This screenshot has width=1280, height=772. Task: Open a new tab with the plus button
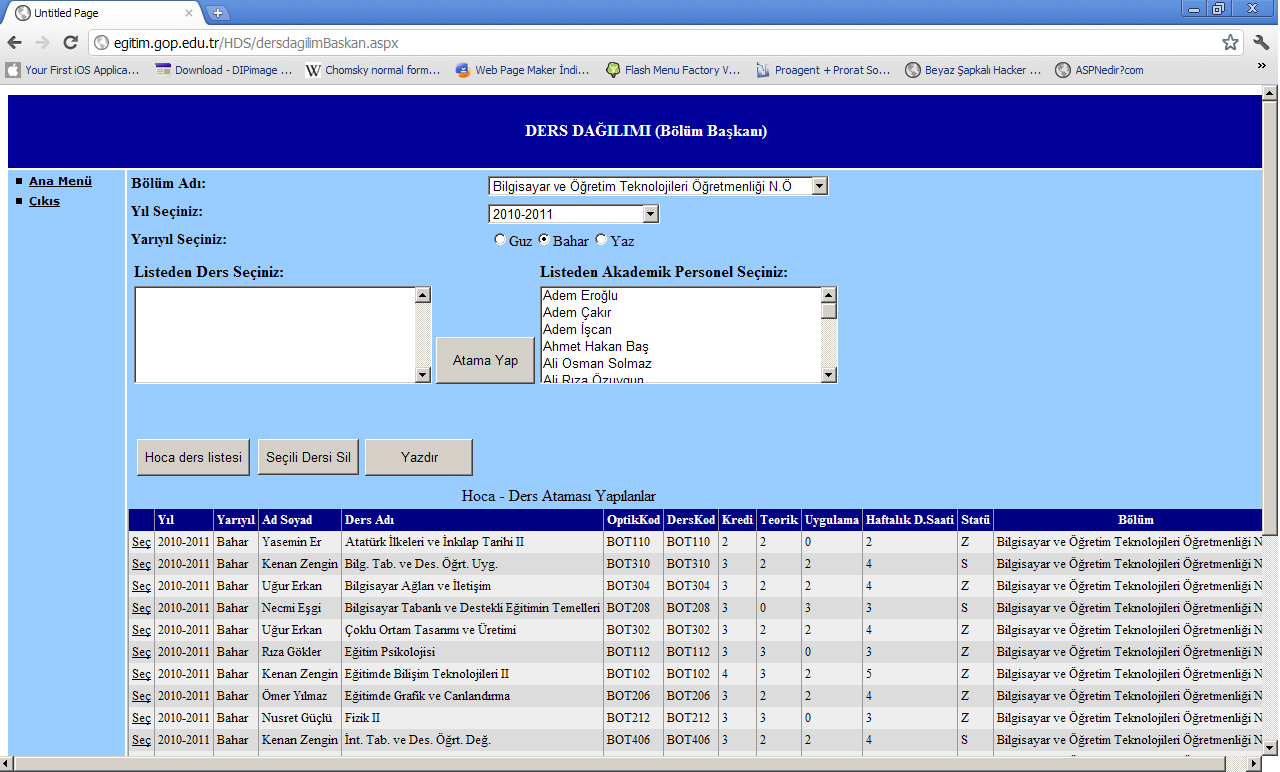pos(218,13)
